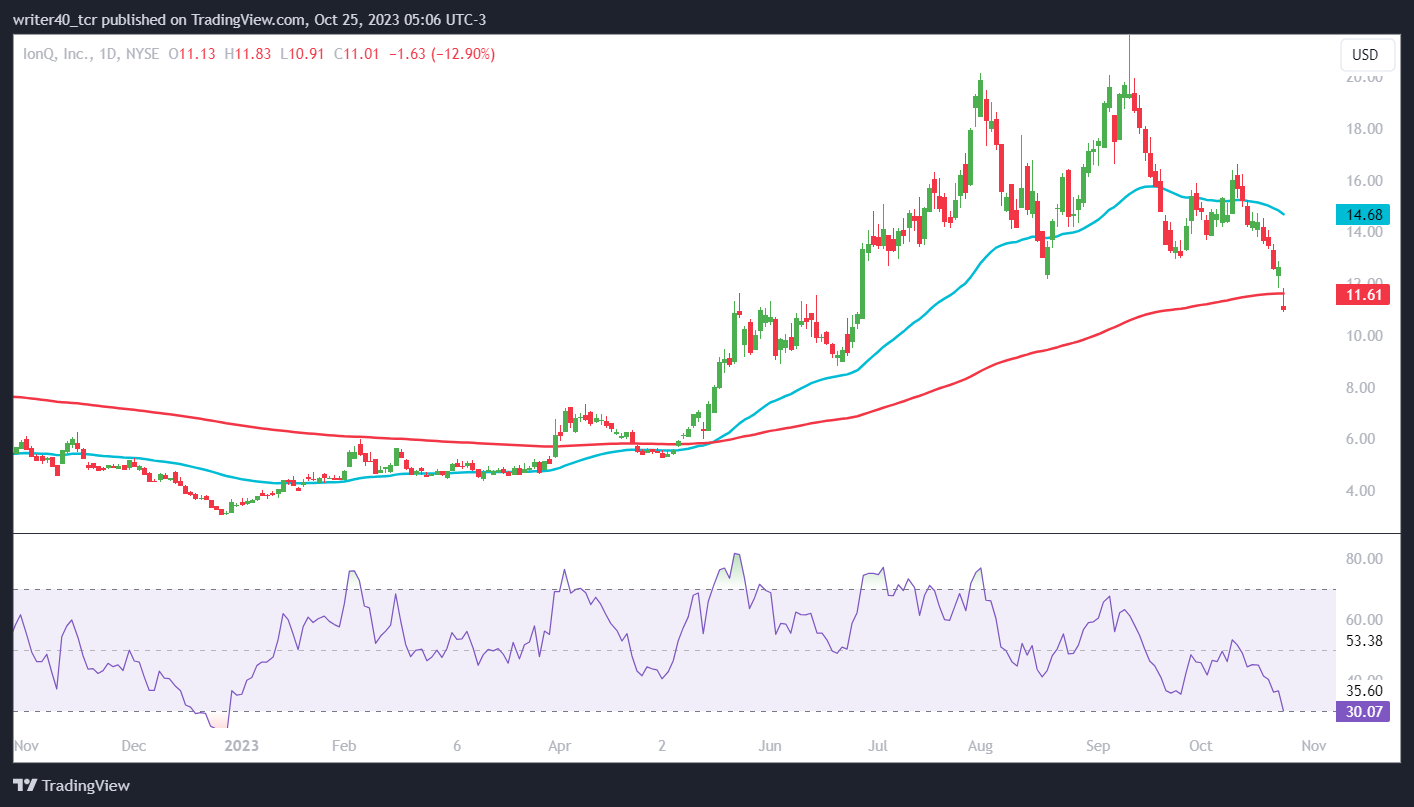Click the 16.00 price axis label

(1366, 181)
